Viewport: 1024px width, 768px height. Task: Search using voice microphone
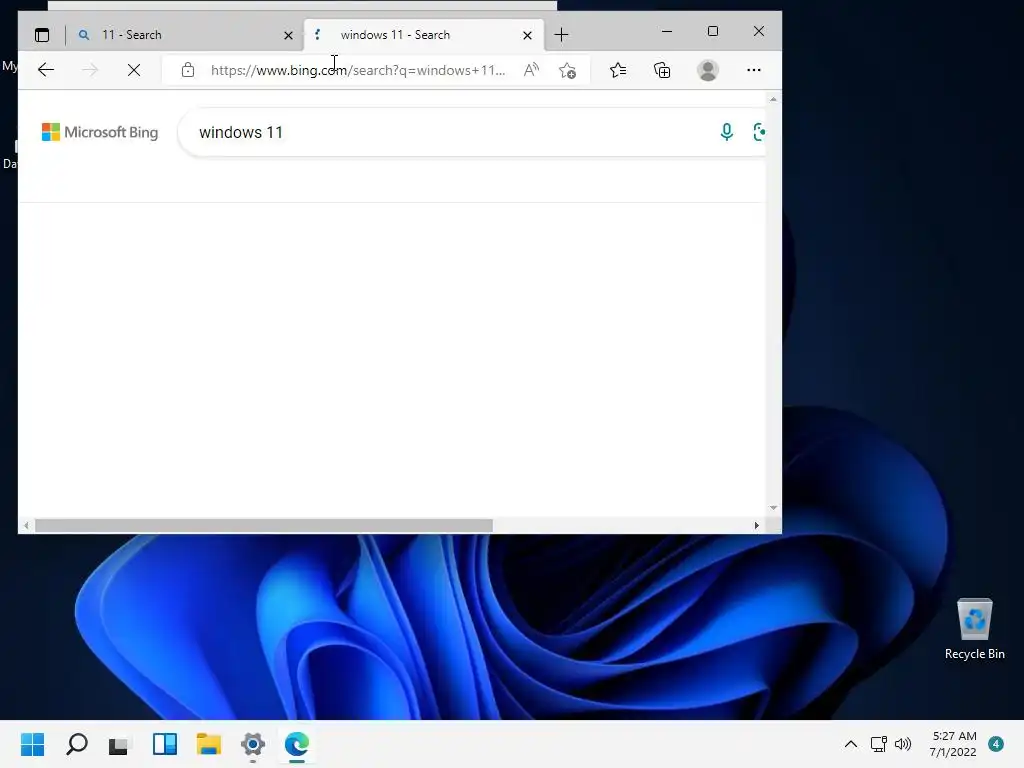click(726, 132)
